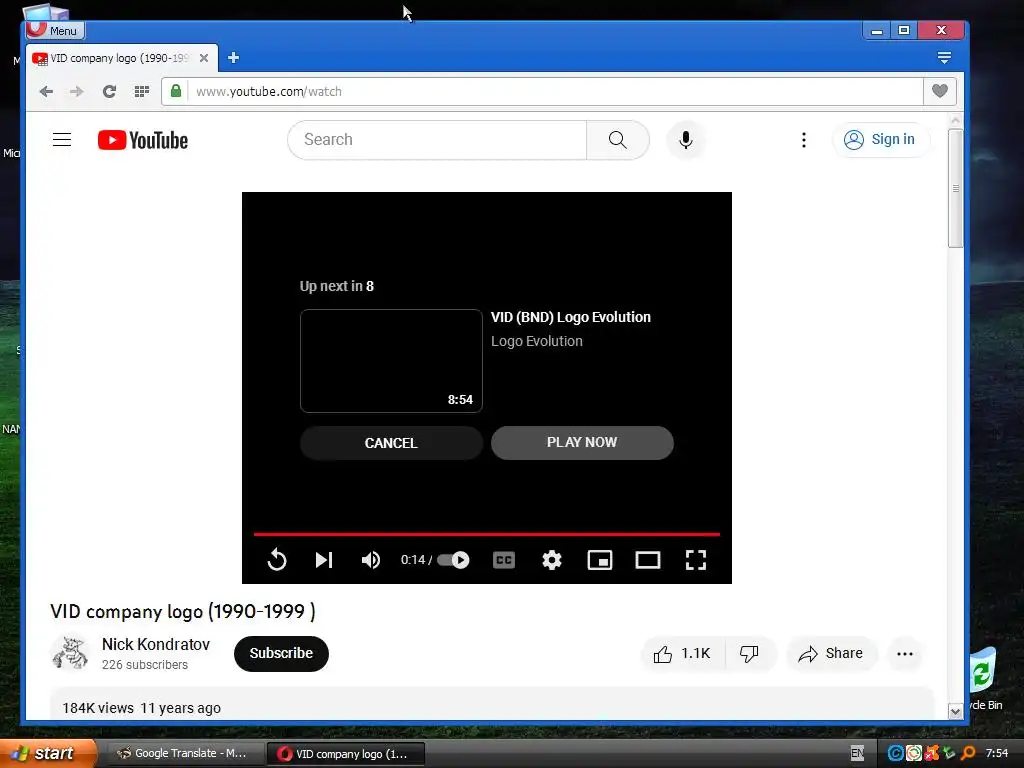The height and width of the screenshot is (768, 1024).
Task: Open the Windows start menu
Action: 47,754
